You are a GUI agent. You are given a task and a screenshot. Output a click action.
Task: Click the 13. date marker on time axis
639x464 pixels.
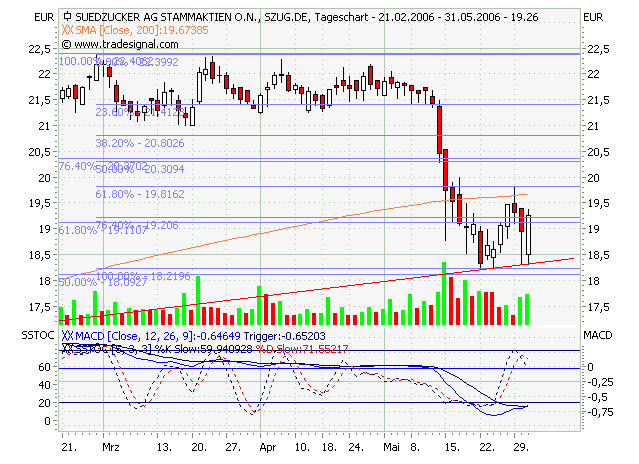(x=164, y=447)
